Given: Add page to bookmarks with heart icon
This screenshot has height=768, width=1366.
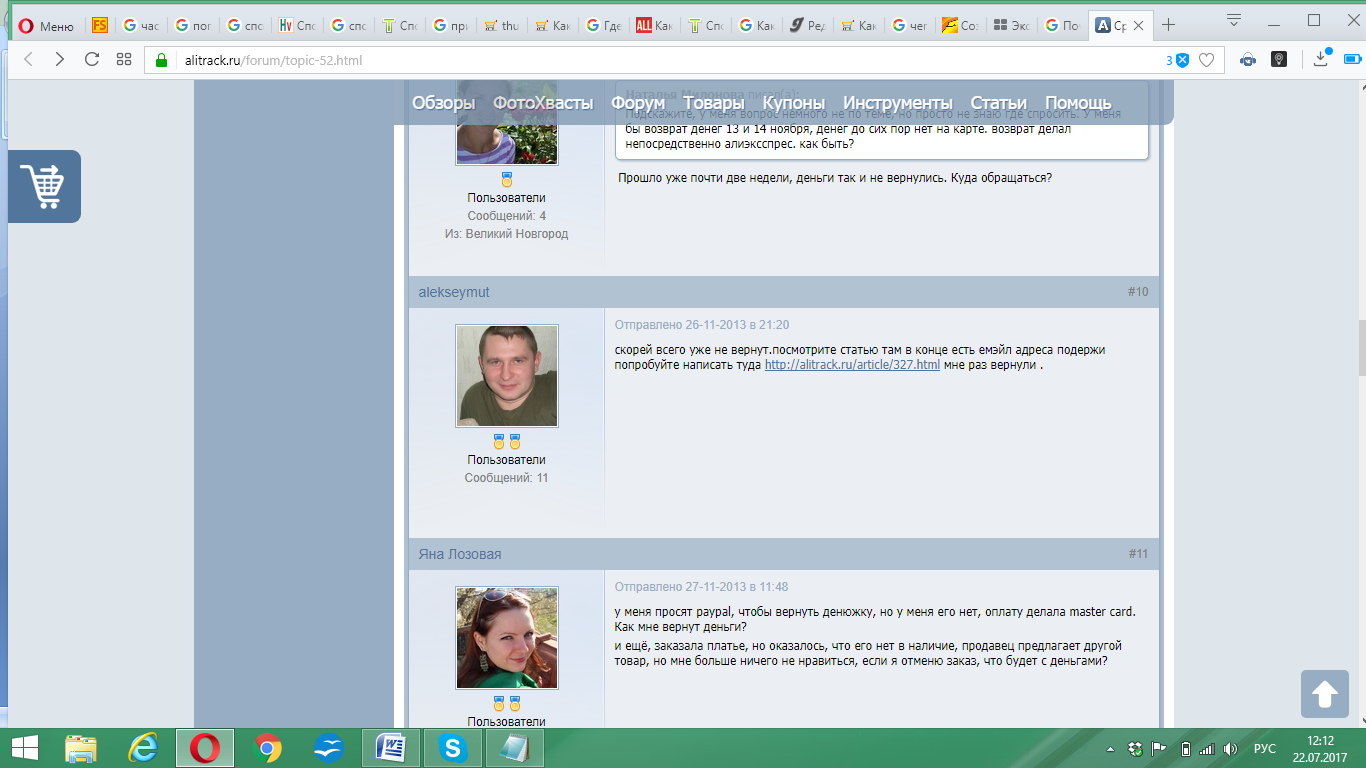Looking at the screenshot, I should [1206, 60].
